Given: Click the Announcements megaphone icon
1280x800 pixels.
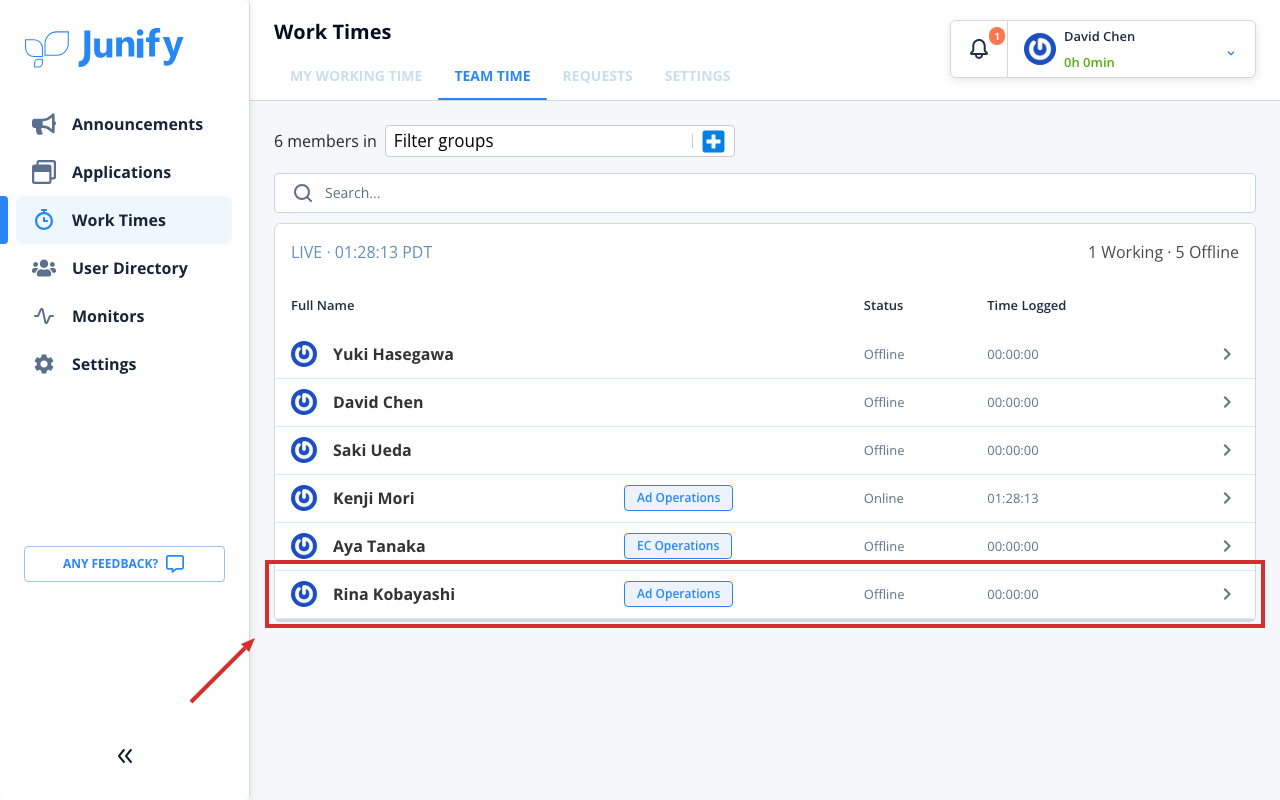Looking at the screenshot, I should point(44,124).
